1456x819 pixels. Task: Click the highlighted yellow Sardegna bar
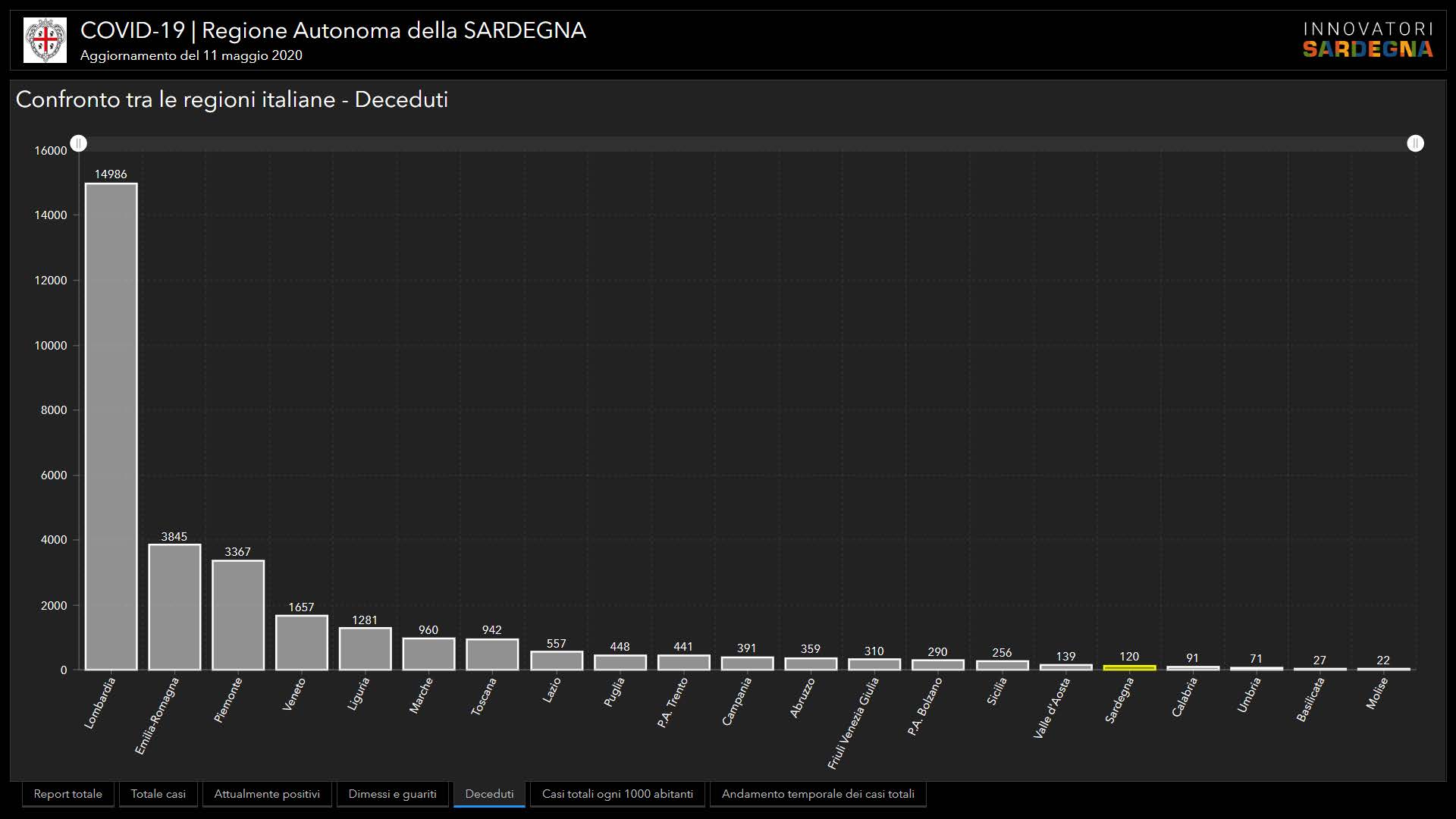[x=1129, y=667]
